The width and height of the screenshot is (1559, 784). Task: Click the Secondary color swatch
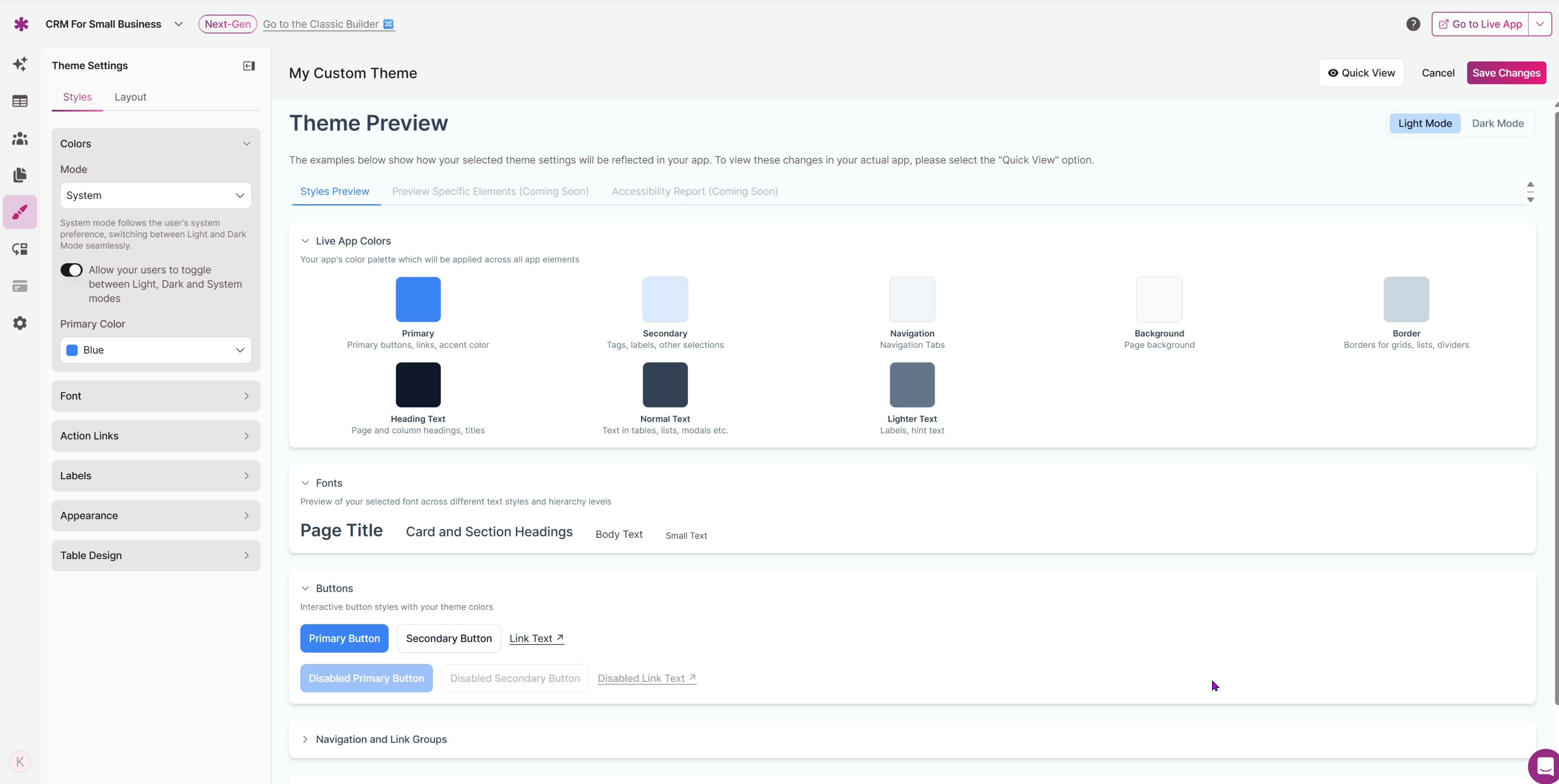[x=665, y=300]
